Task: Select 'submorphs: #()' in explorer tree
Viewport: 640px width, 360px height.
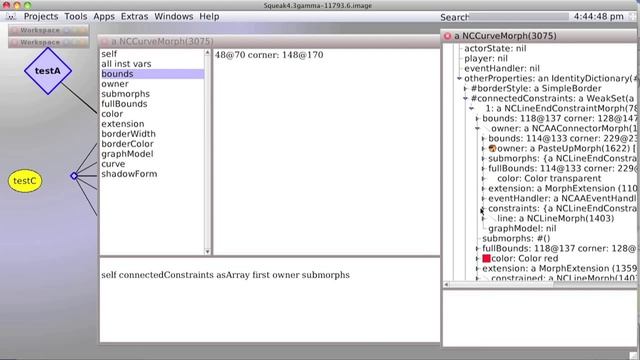Action: (x=516, y=239)
